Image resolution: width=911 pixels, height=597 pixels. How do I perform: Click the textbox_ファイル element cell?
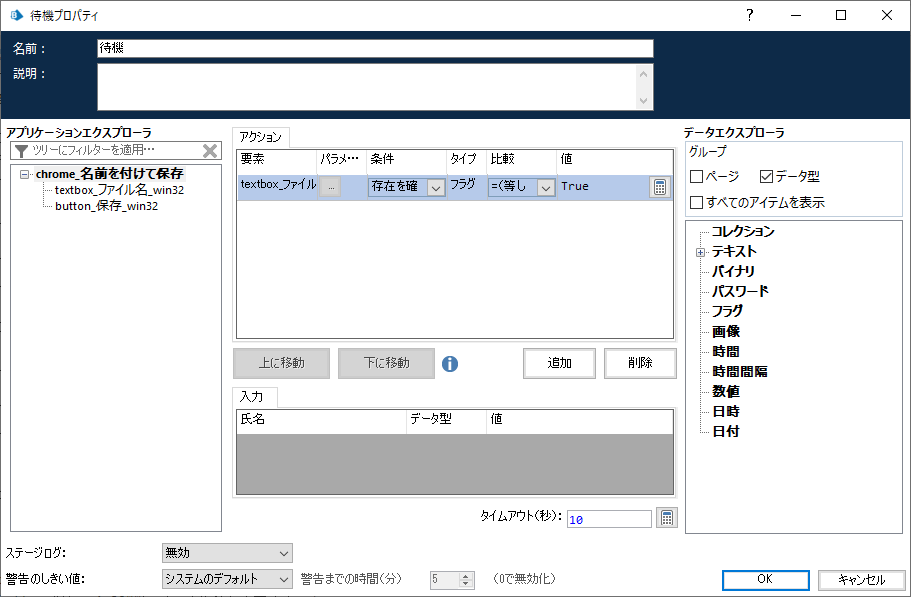pyautogui.click(x=278, y=187)
